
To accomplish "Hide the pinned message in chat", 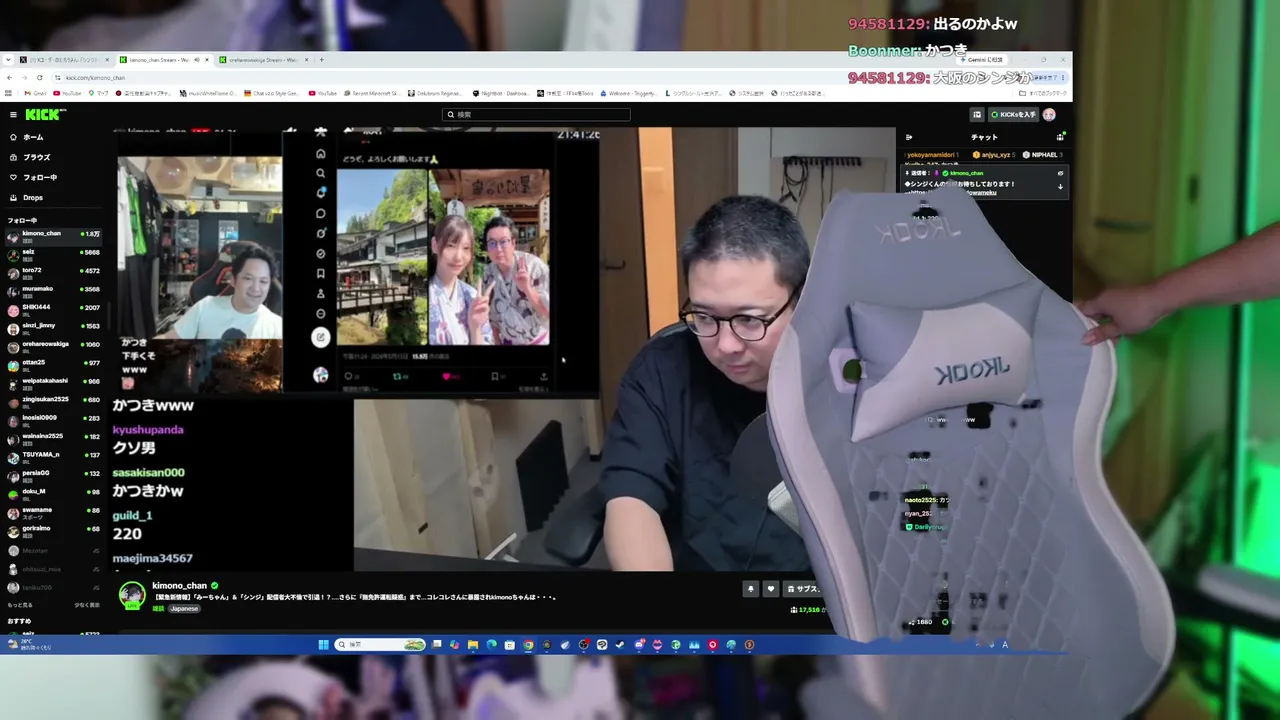I will click(1060, 173).
